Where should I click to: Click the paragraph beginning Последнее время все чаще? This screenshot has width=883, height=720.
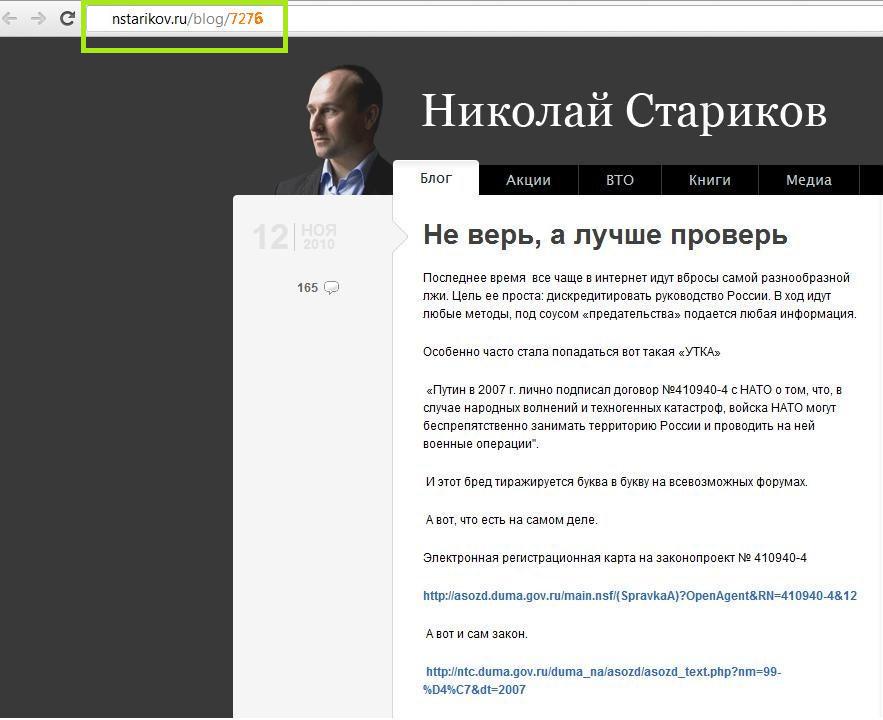pos(640,296)
